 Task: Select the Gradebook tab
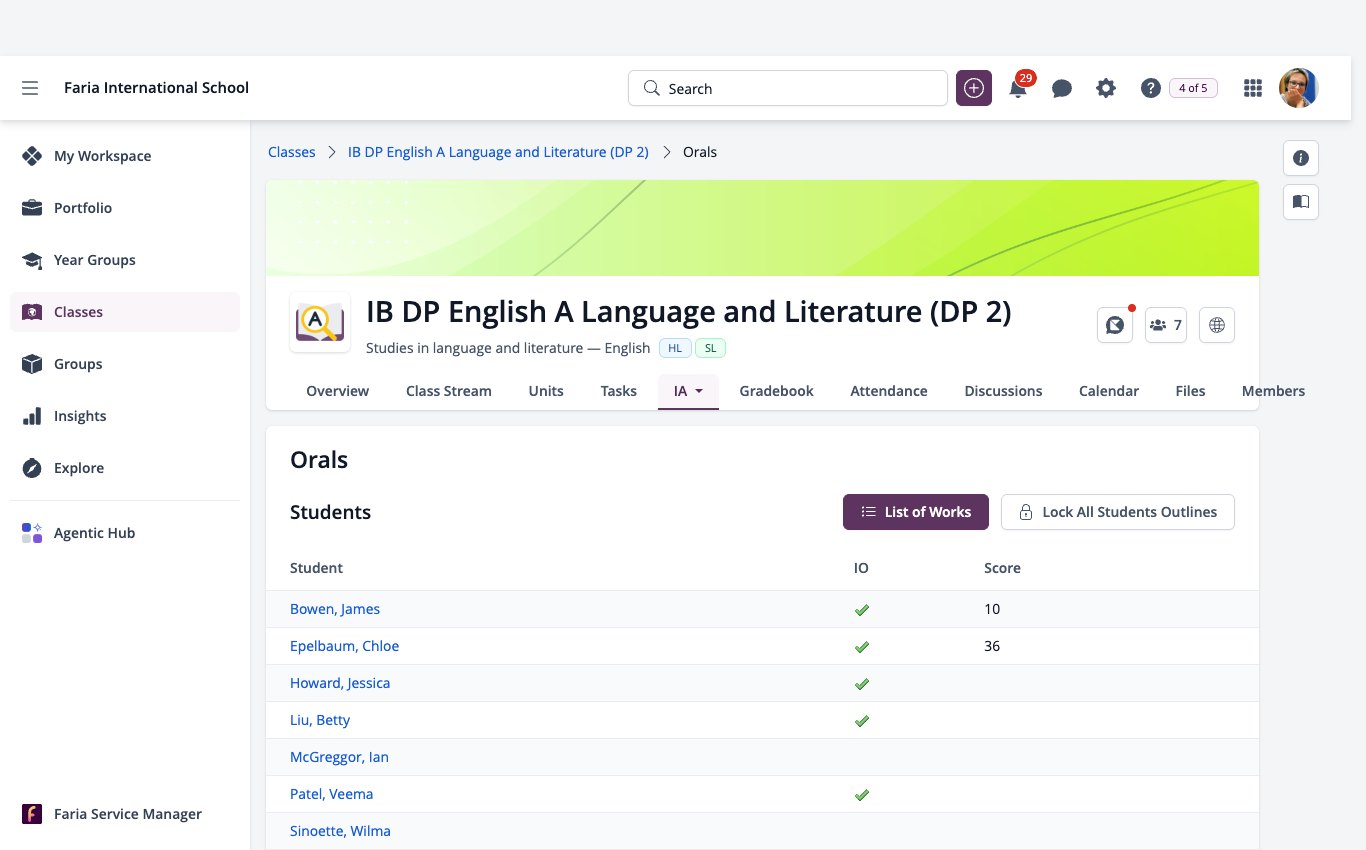[776, 391]
